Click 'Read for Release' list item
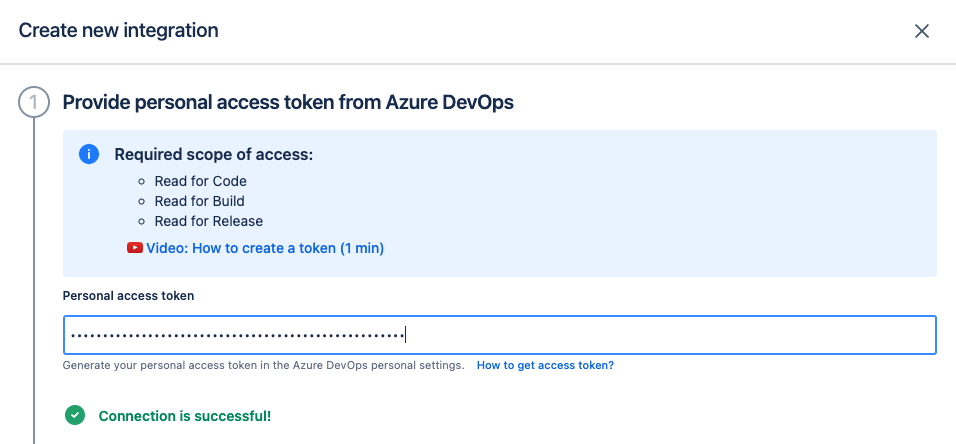 209,221
